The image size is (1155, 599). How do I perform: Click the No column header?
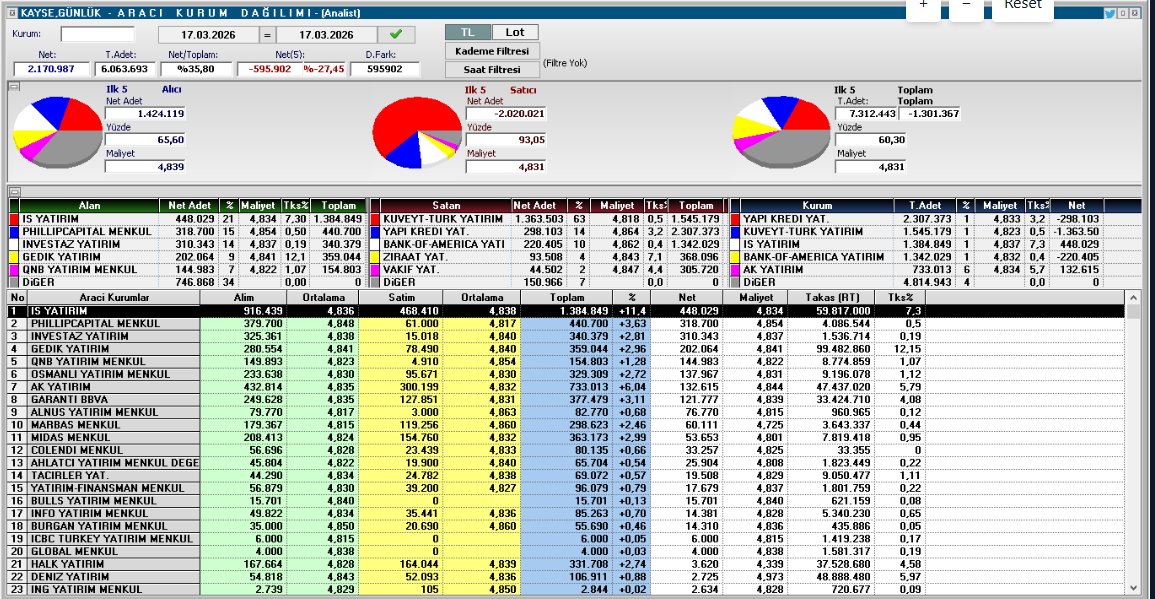point(18,297)
